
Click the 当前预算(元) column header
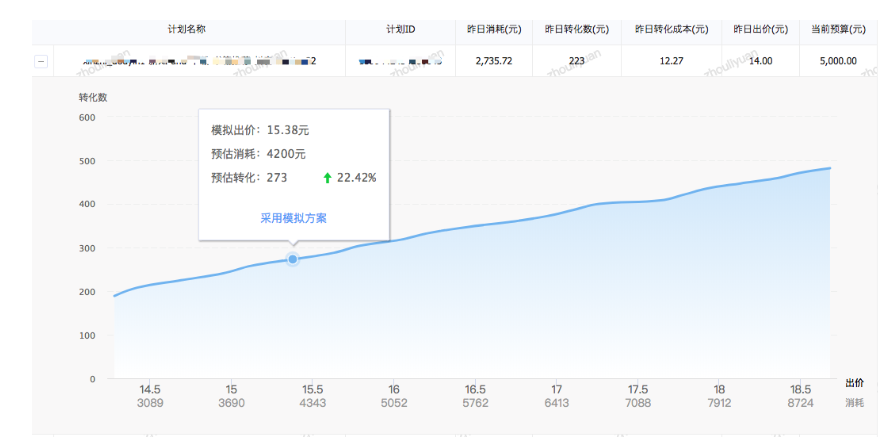coord(839,29)
